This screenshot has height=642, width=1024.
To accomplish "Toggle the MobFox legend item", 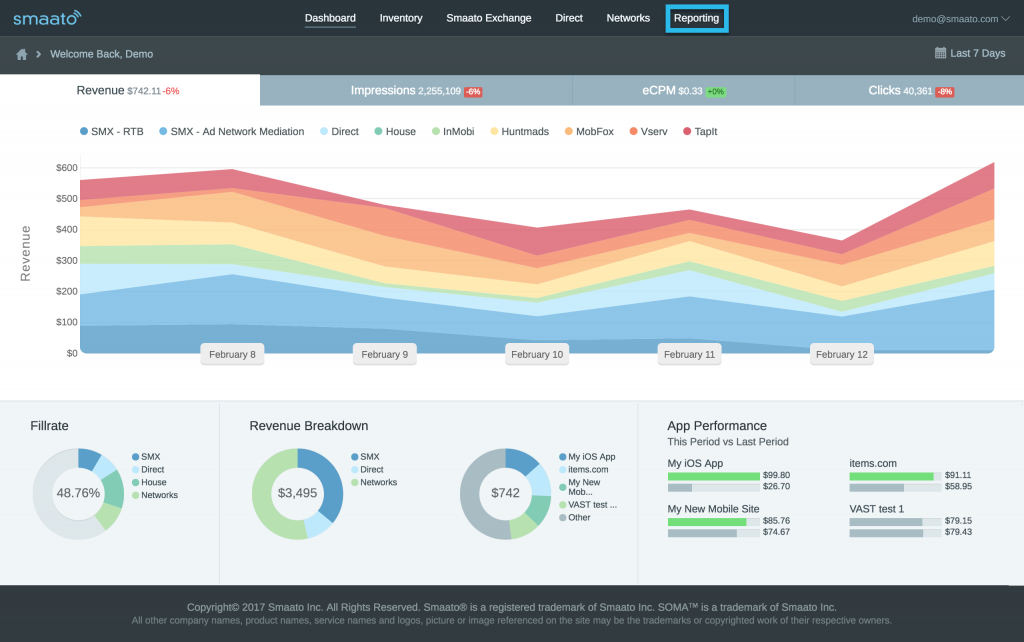I will tap(590, 131).
